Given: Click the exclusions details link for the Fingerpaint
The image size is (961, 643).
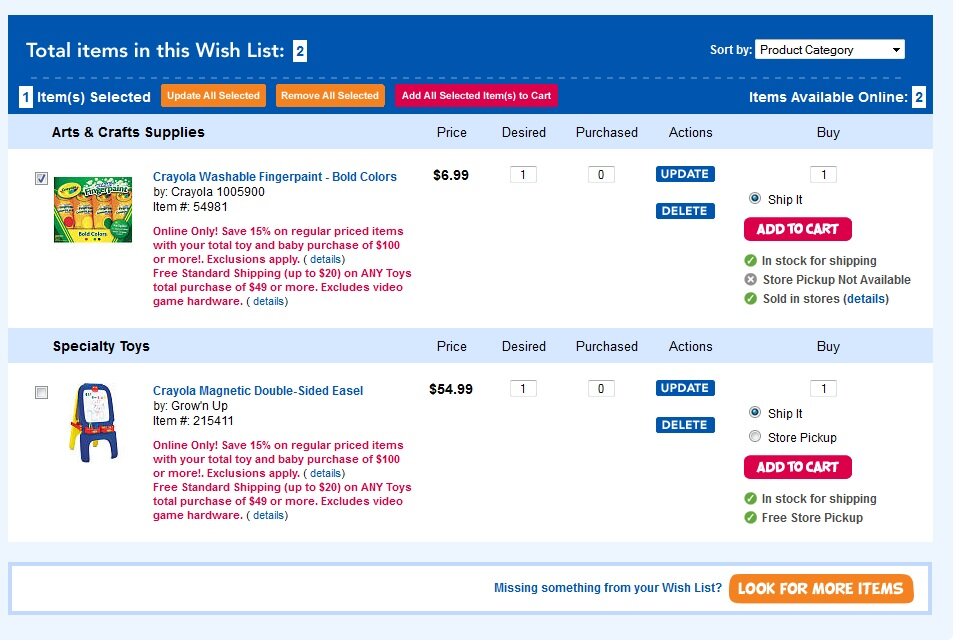Looking at the screenshot, I should [325, 258].
